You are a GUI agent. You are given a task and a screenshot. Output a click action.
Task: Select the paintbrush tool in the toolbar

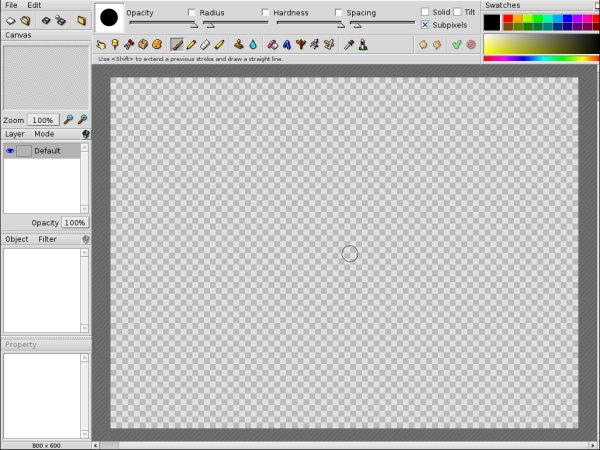coord(177,45)
